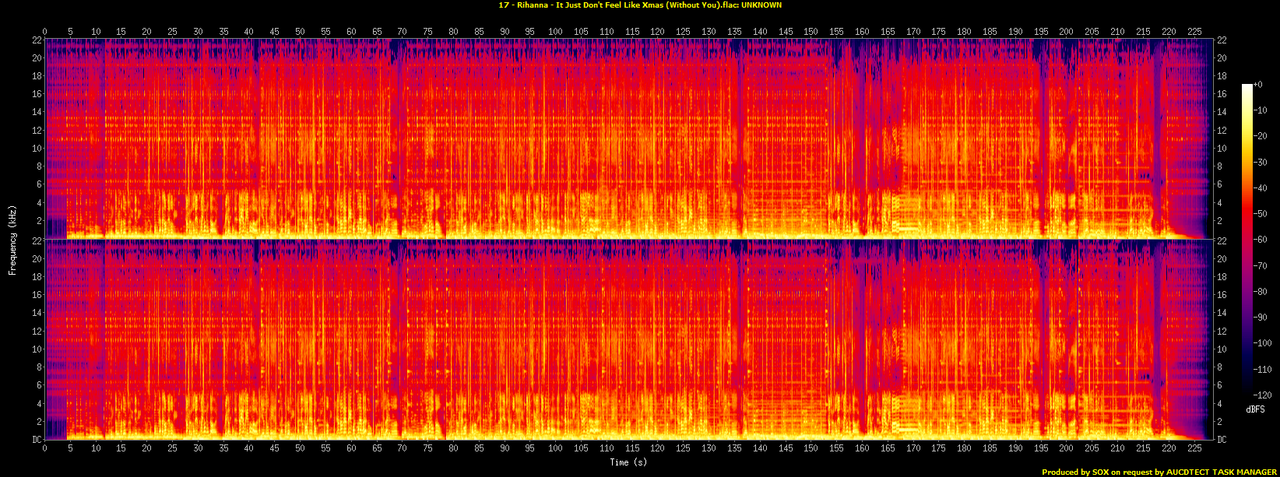Click the FLAC file title at top
The width and height of the screenshot is (1280, 477).
tap(640, 5)
